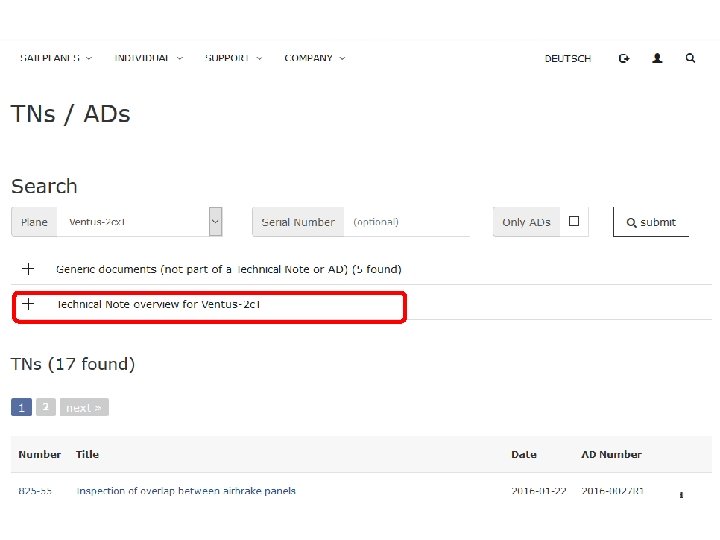Image resolution: width=720 pixels, height=540 pixels.
Task: Go to results page 2
Action: click(x=45, y=407)
